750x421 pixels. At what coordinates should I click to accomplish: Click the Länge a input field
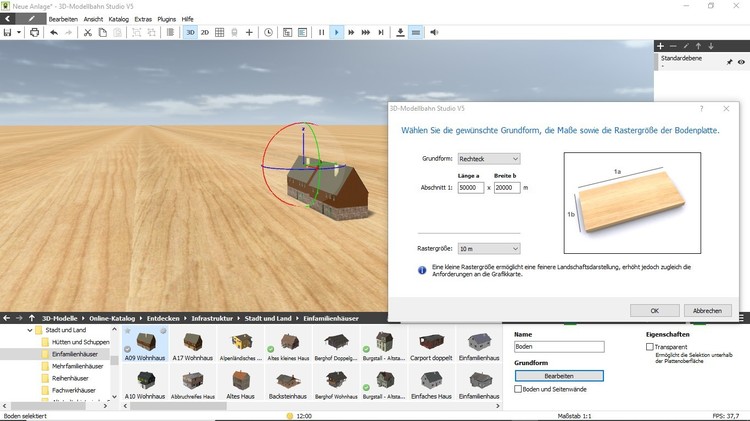coord(470,188)
